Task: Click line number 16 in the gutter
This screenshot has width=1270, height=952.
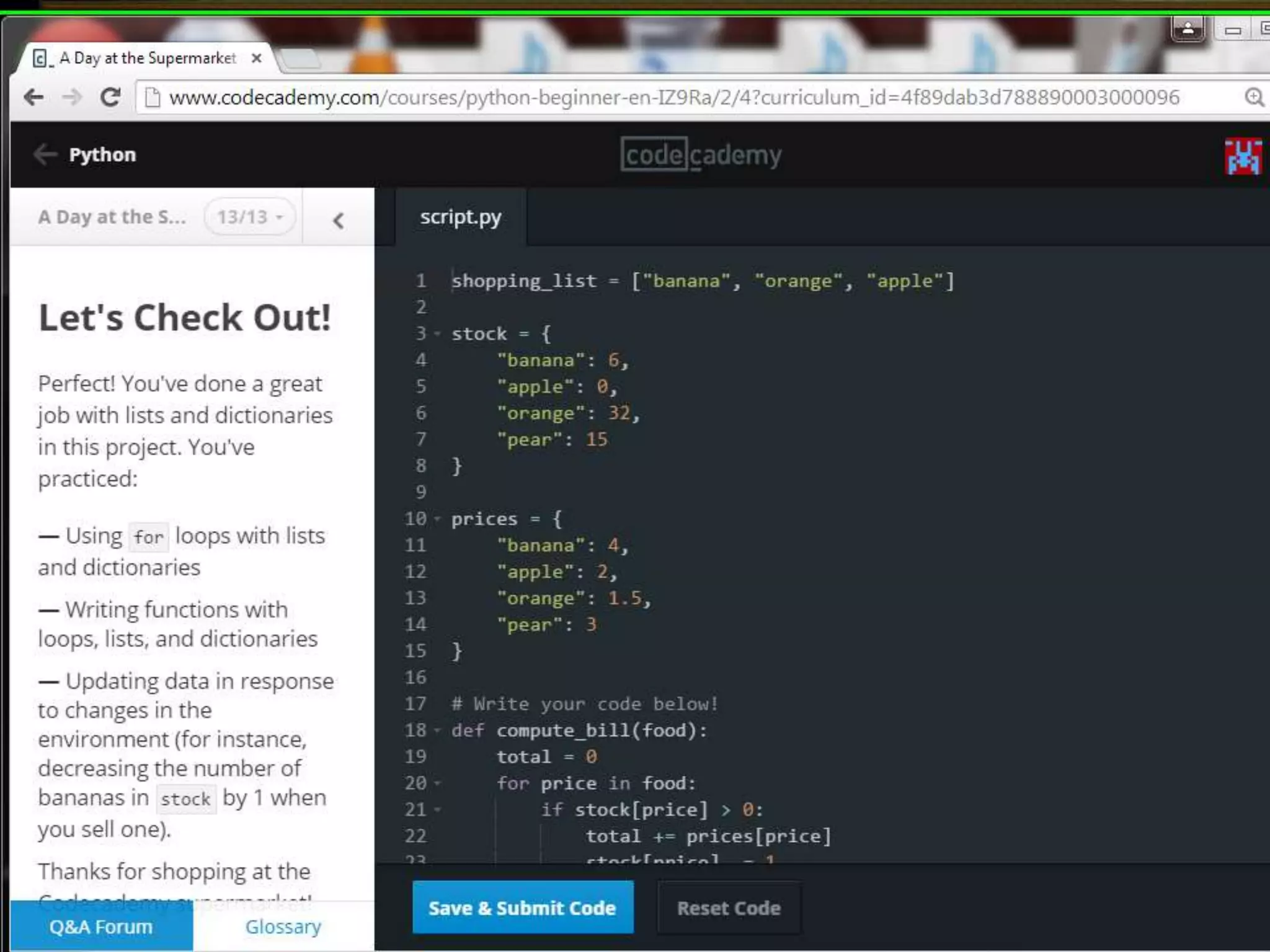Action: coord(415,677)
